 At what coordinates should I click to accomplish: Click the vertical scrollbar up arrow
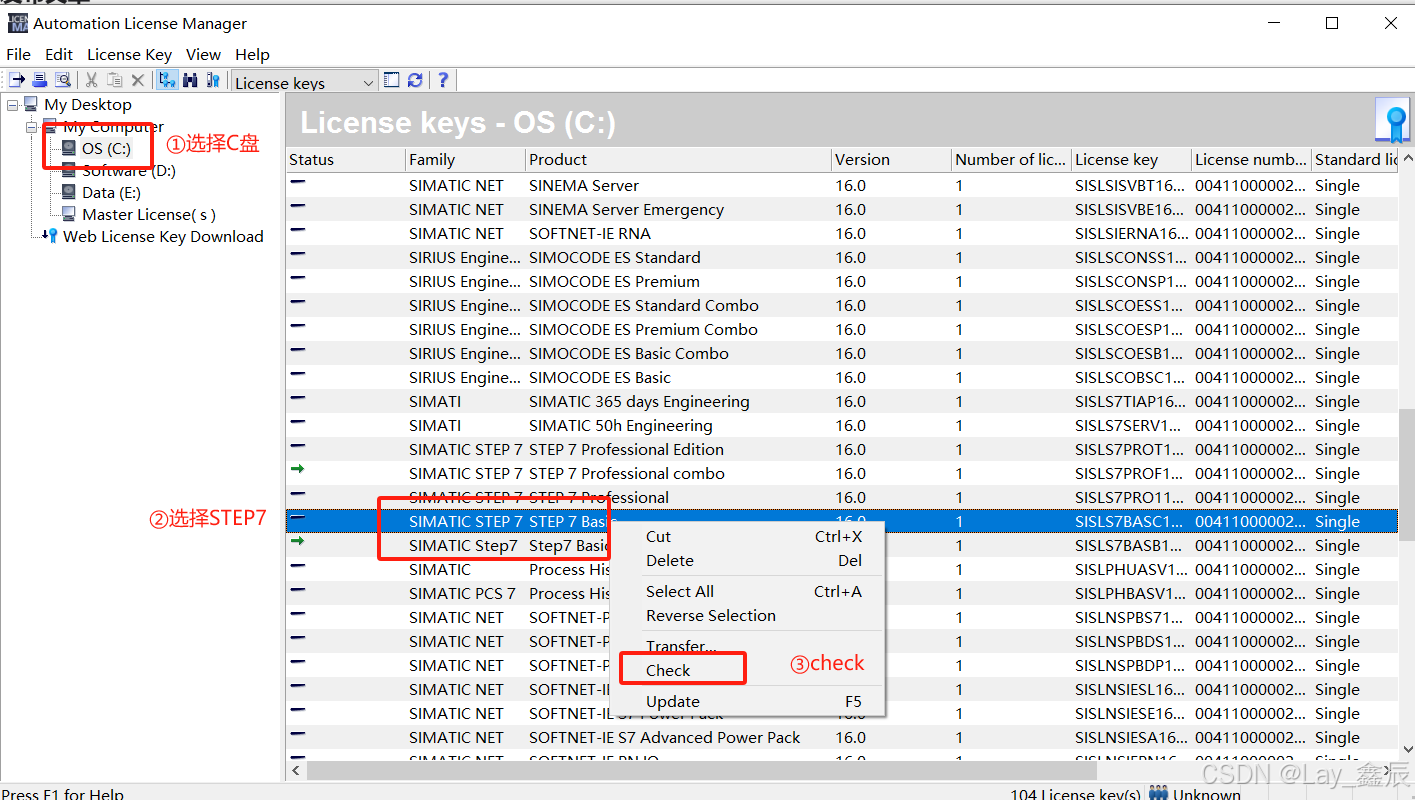pyautogui.click(x=1407, y=159)
